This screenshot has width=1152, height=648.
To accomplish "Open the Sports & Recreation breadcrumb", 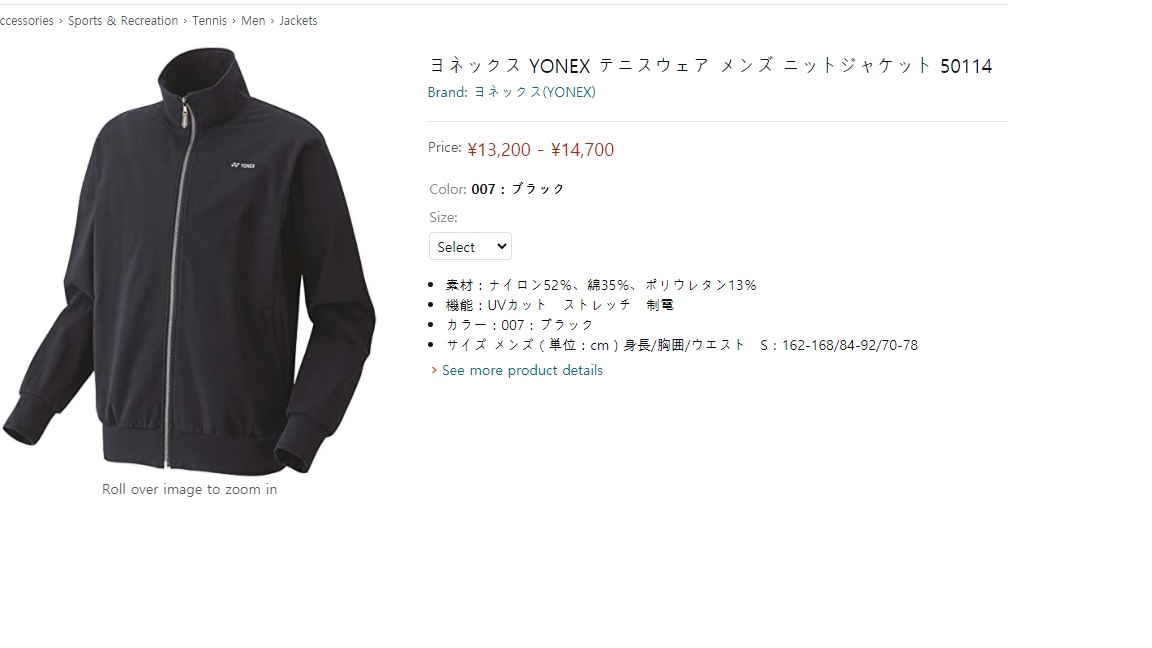I will click(123, 21).
